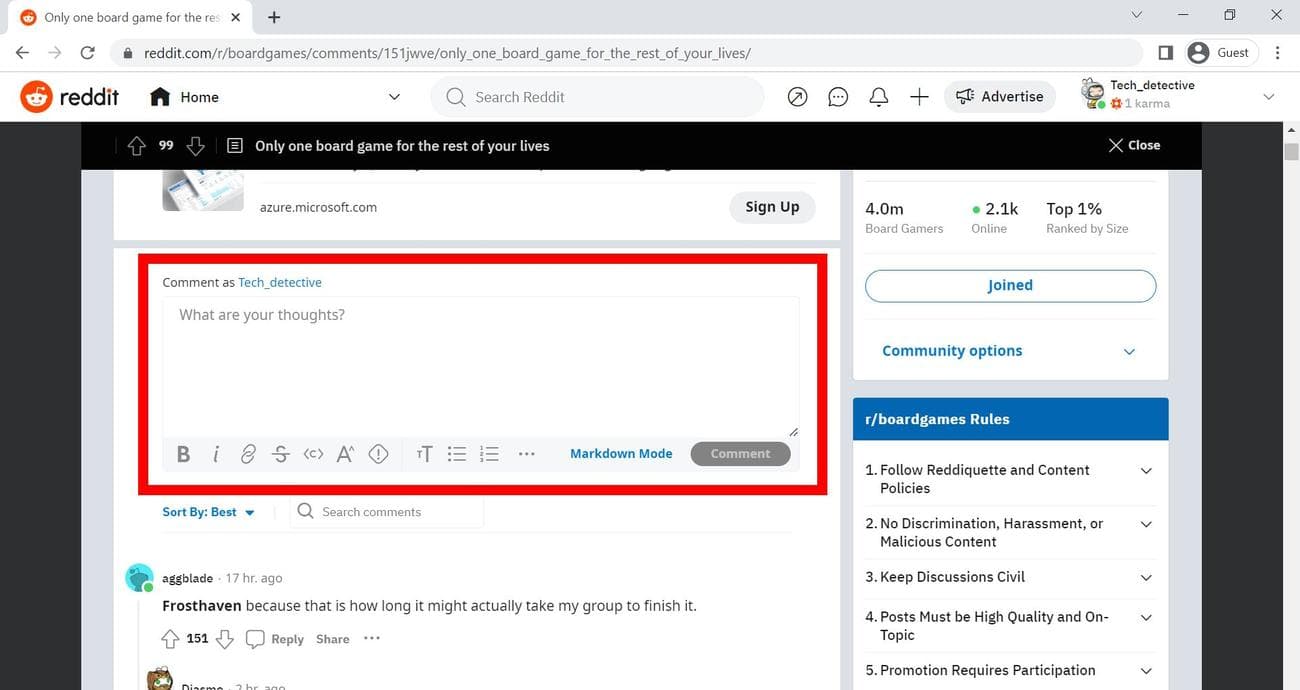Insert a bulleted list in comment
The image size is (1300, 690).
(457, 454)
